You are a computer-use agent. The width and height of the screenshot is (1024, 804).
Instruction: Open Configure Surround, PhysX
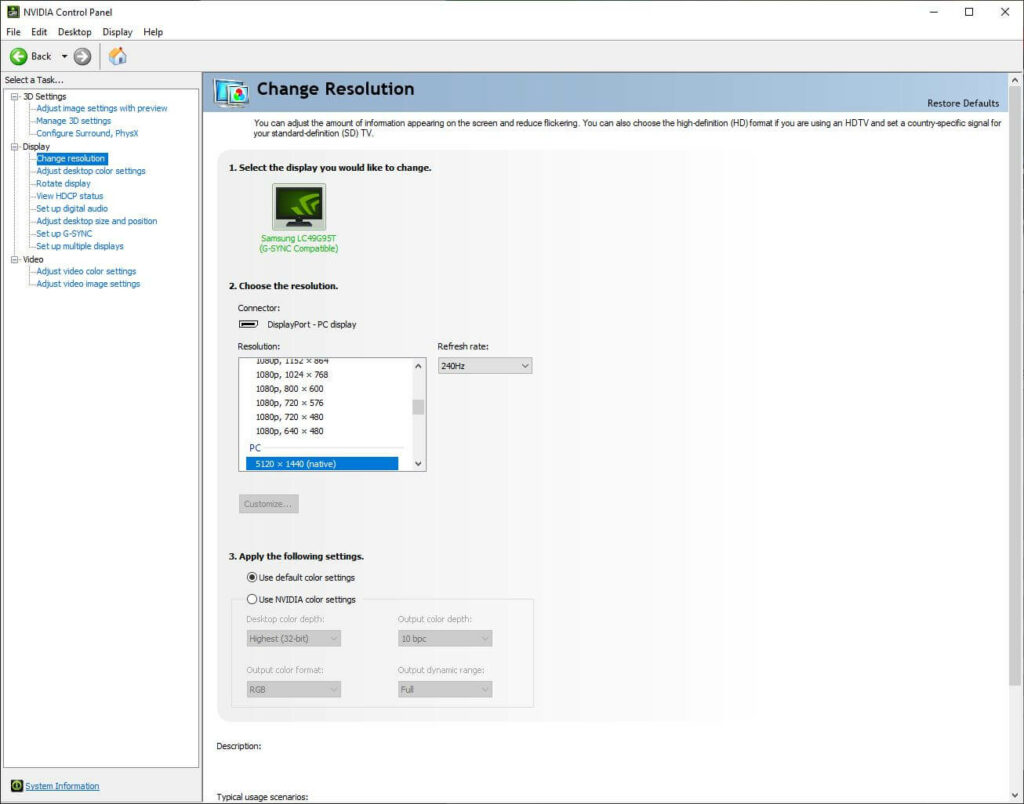[x=88, y=133]
